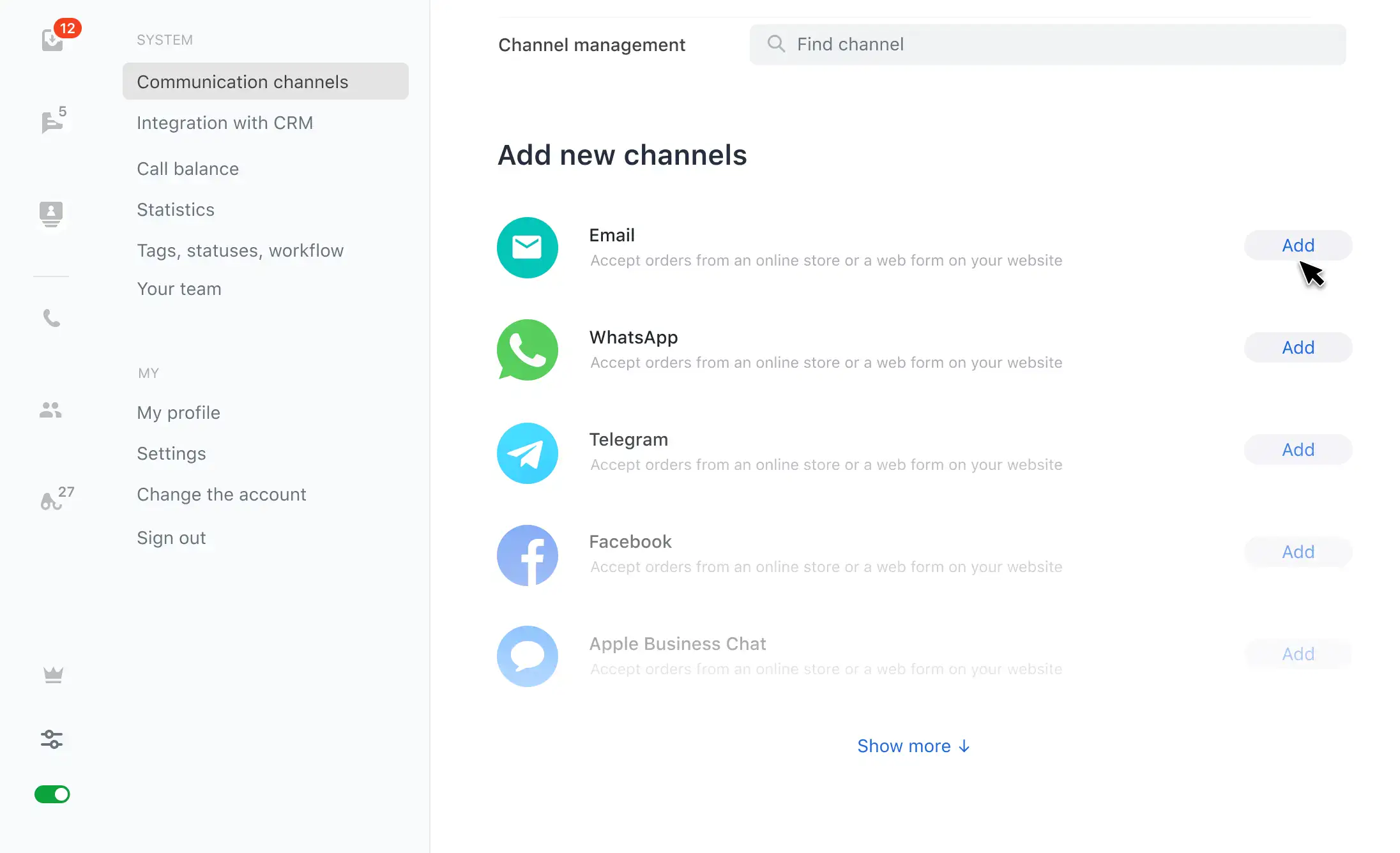The width and height of the screenshot is (1400, 853).
Task: Click Sign out link
Action: point(171,538)
